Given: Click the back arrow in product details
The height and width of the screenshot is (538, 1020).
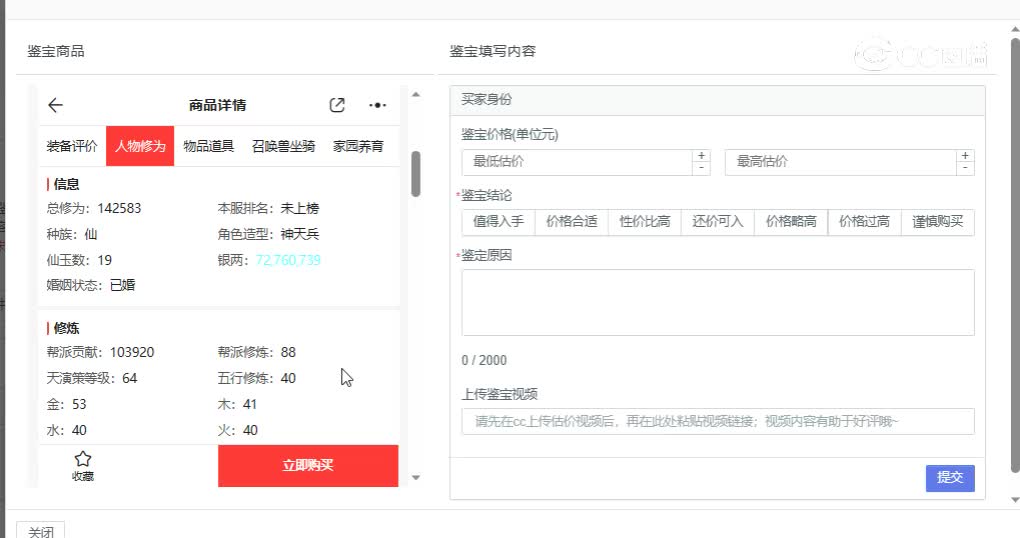Looking at the screenshot, I should (55, 105).
